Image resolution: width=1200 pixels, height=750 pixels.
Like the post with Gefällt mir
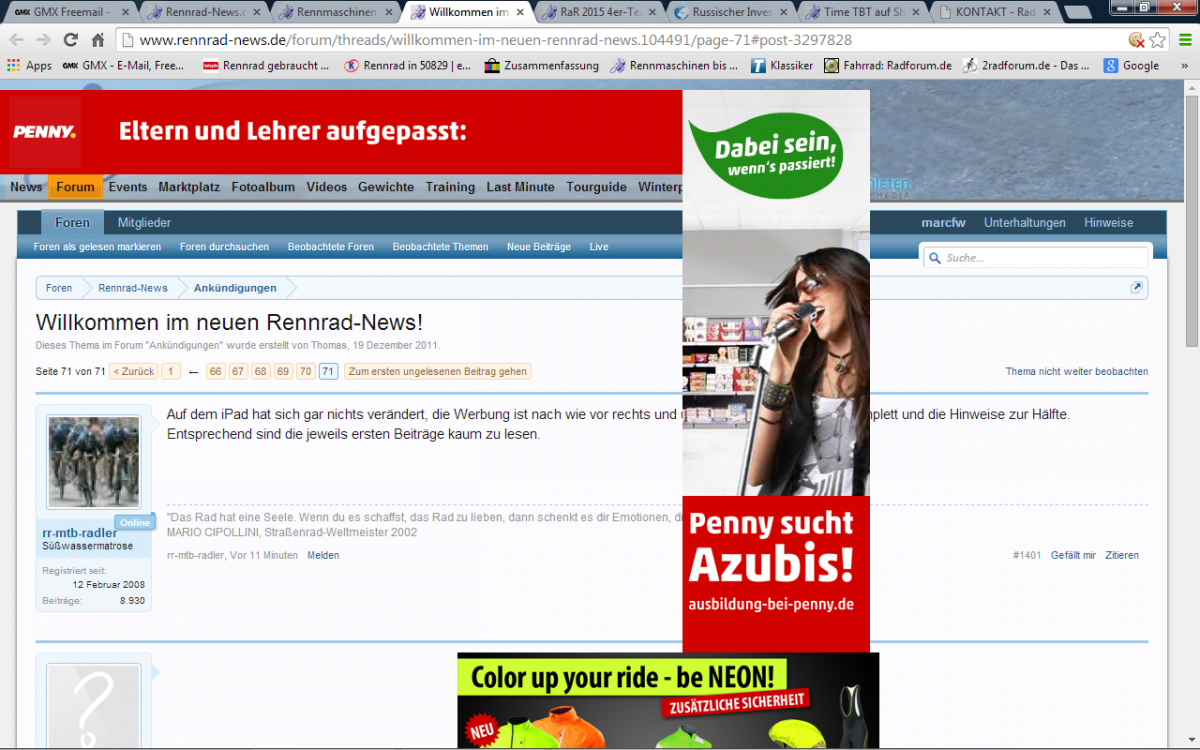point(1073,555)
